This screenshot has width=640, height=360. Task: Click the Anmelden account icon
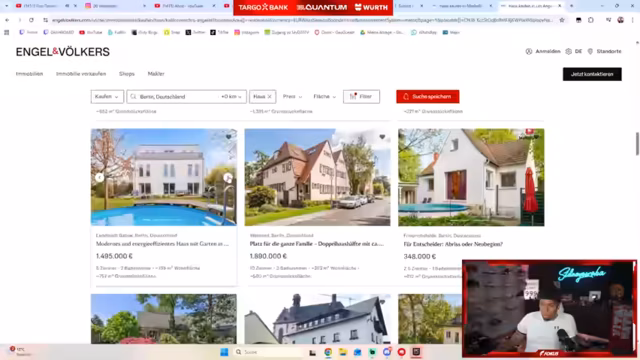529,51
